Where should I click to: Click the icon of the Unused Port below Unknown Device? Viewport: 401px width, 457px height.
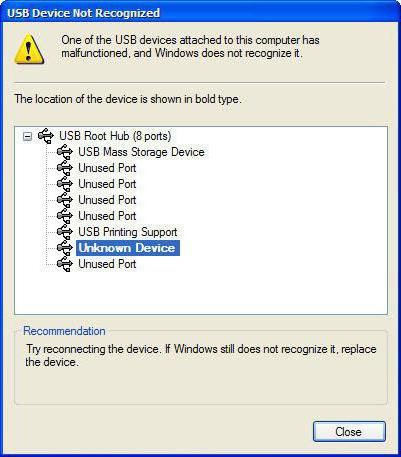tap(64, 264)
